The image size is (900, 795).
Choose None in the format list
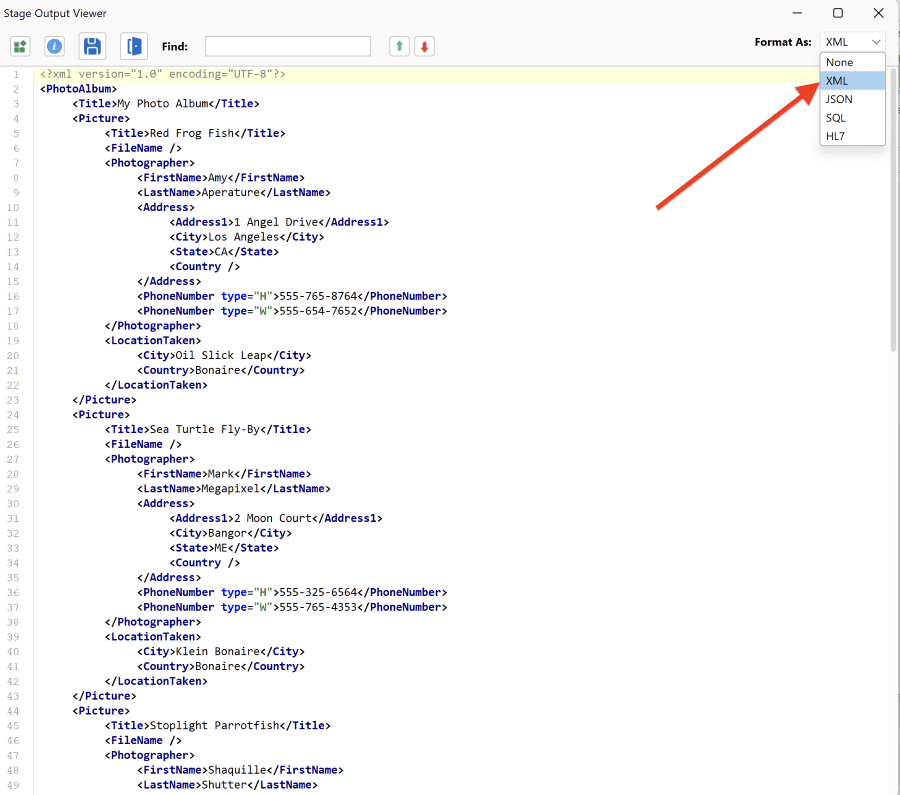[852, 62]
